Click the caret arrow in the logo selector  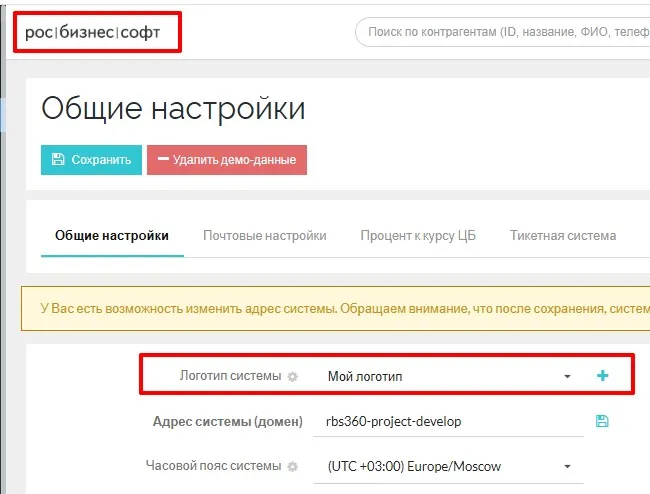point(567,377)
